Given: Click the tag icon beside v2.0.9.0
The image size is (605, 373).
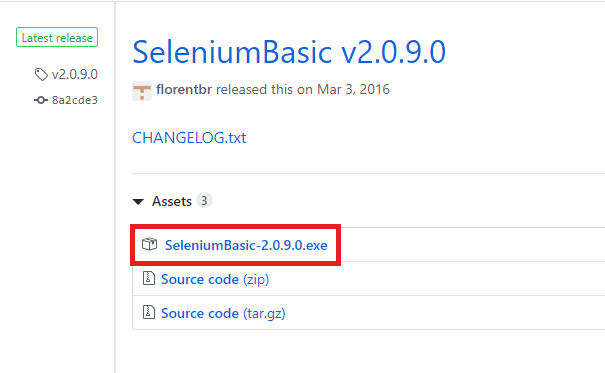Looking at the screenshot, I should [x=41, y=74].
